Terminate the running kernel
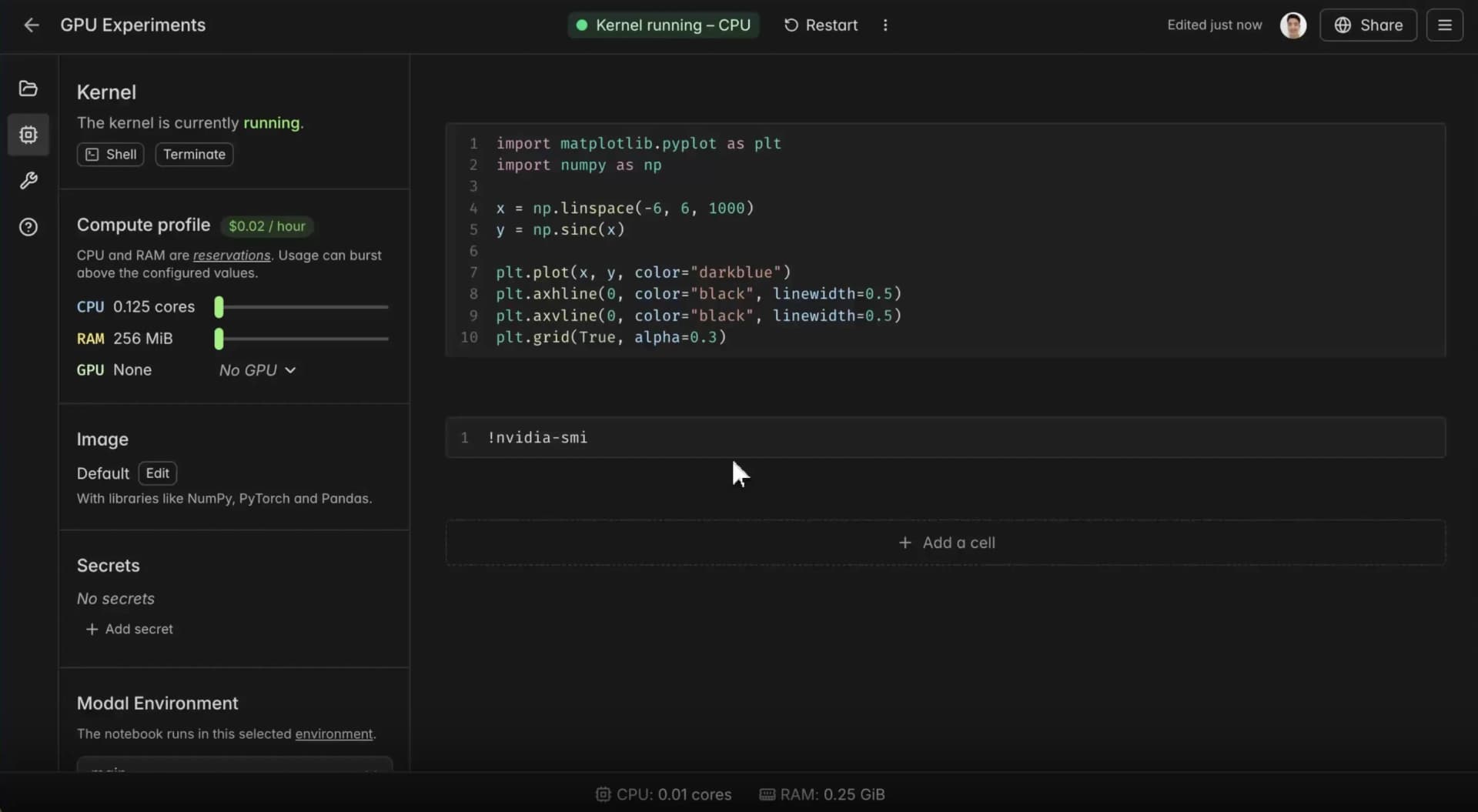 [194, 155]
